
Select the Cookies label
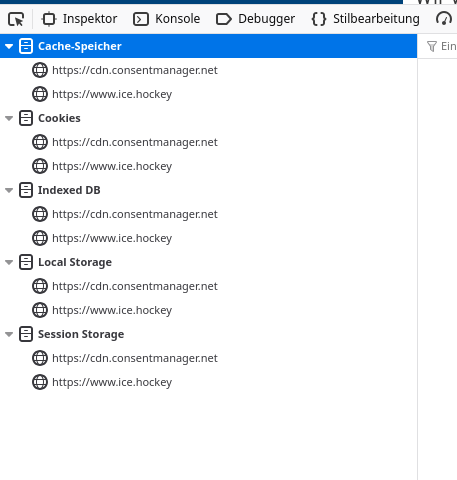59,118
